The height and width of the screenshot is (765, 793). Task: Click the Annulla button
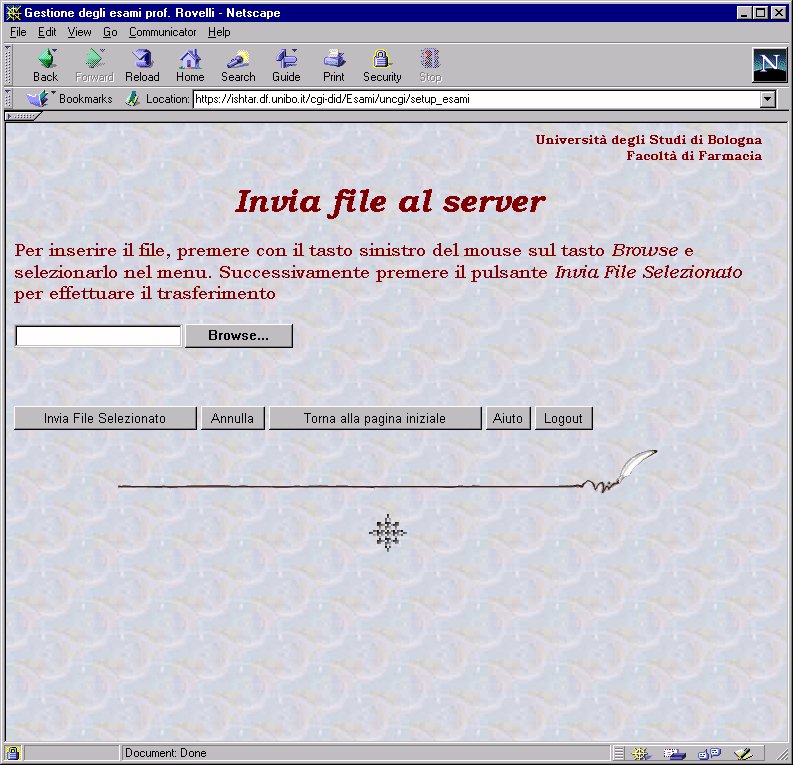233,418
